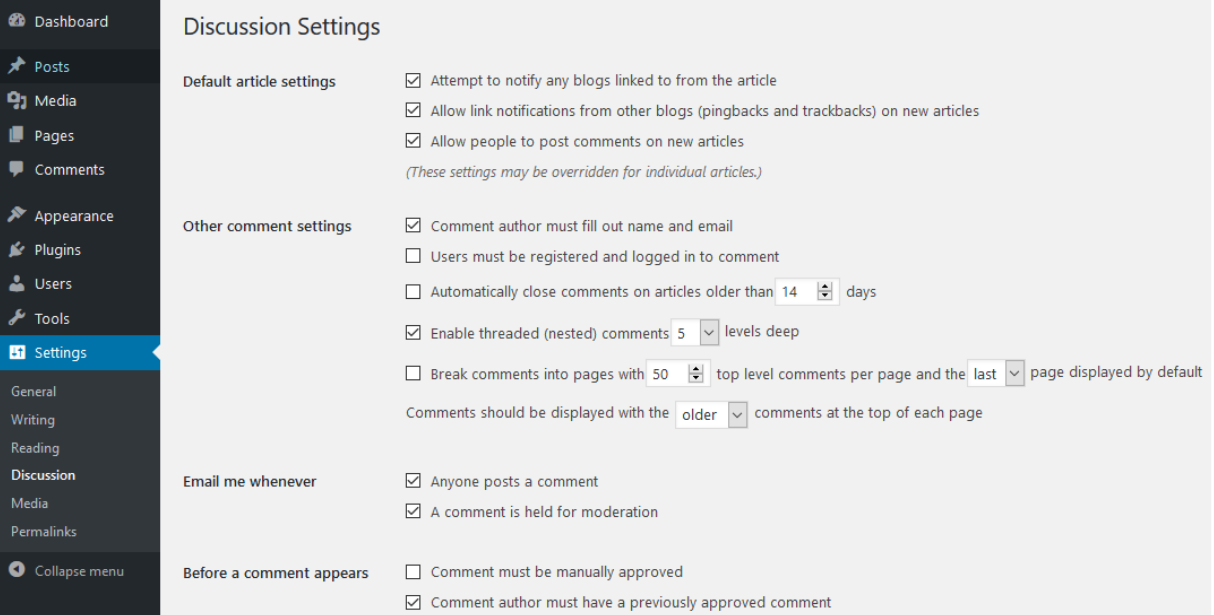Check 'Comment must be manually approved'
Screen dimensions: 1214x615
coord(413,572)
